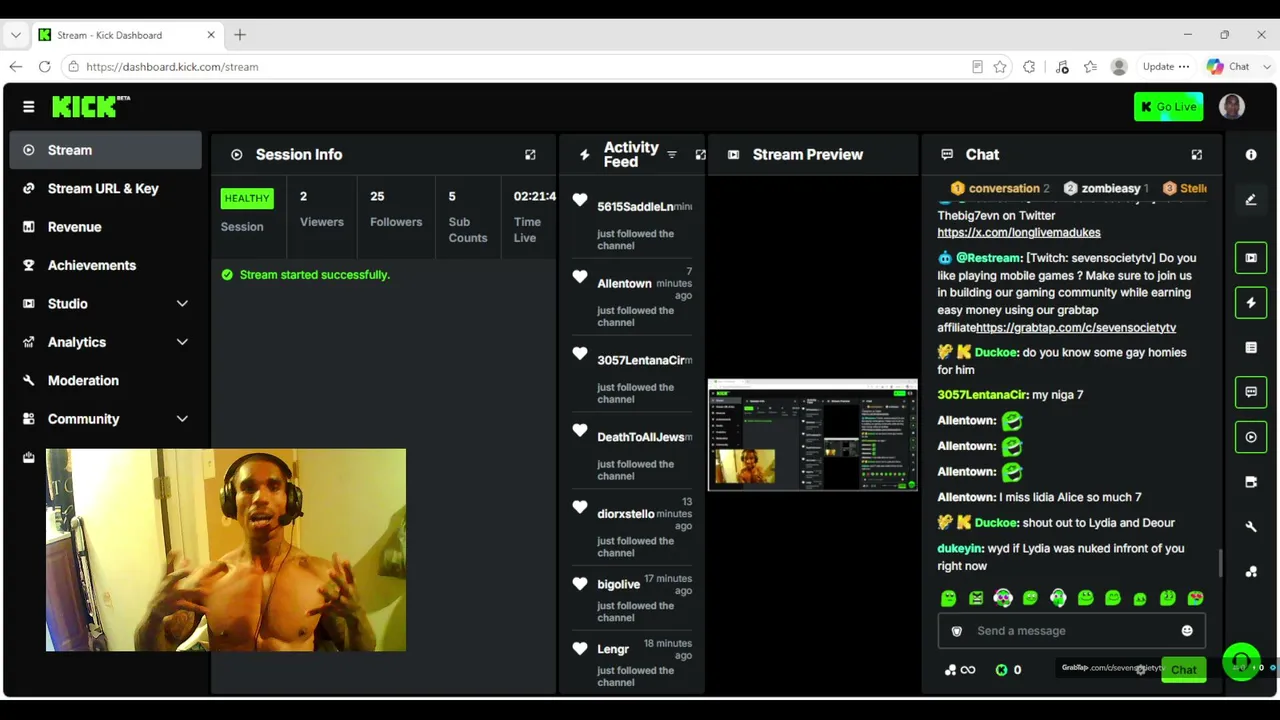Open Stream URL & Key page
The image size is (1280, 720).
[x=106, y=189]
